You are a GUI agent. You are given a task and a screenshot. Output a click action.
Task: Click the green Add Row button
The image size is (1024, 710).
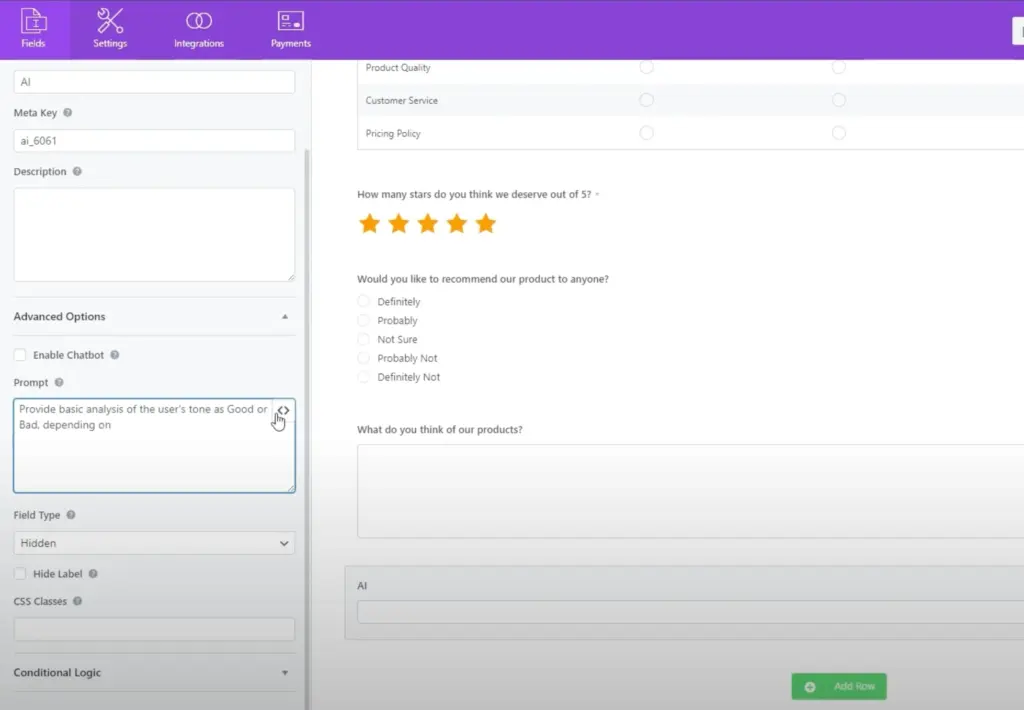click(x=838, y=686)
